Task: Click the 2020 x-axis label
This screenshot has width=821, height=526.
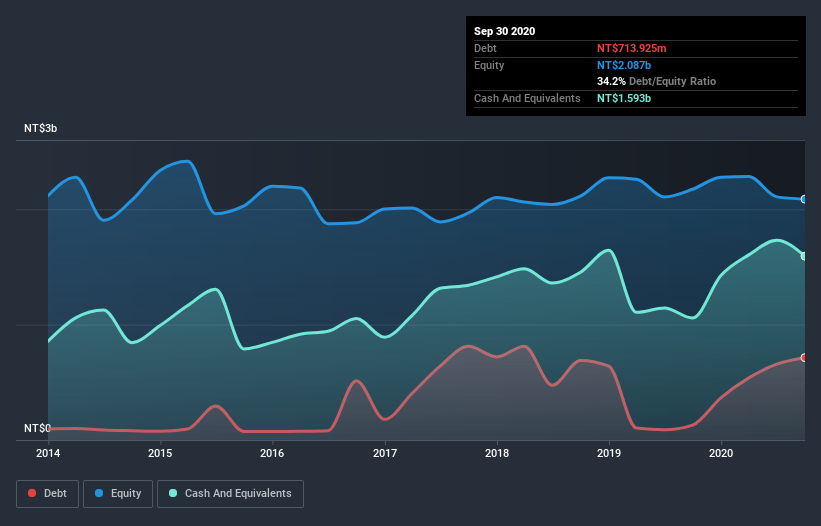Action: tap(721, 453)
